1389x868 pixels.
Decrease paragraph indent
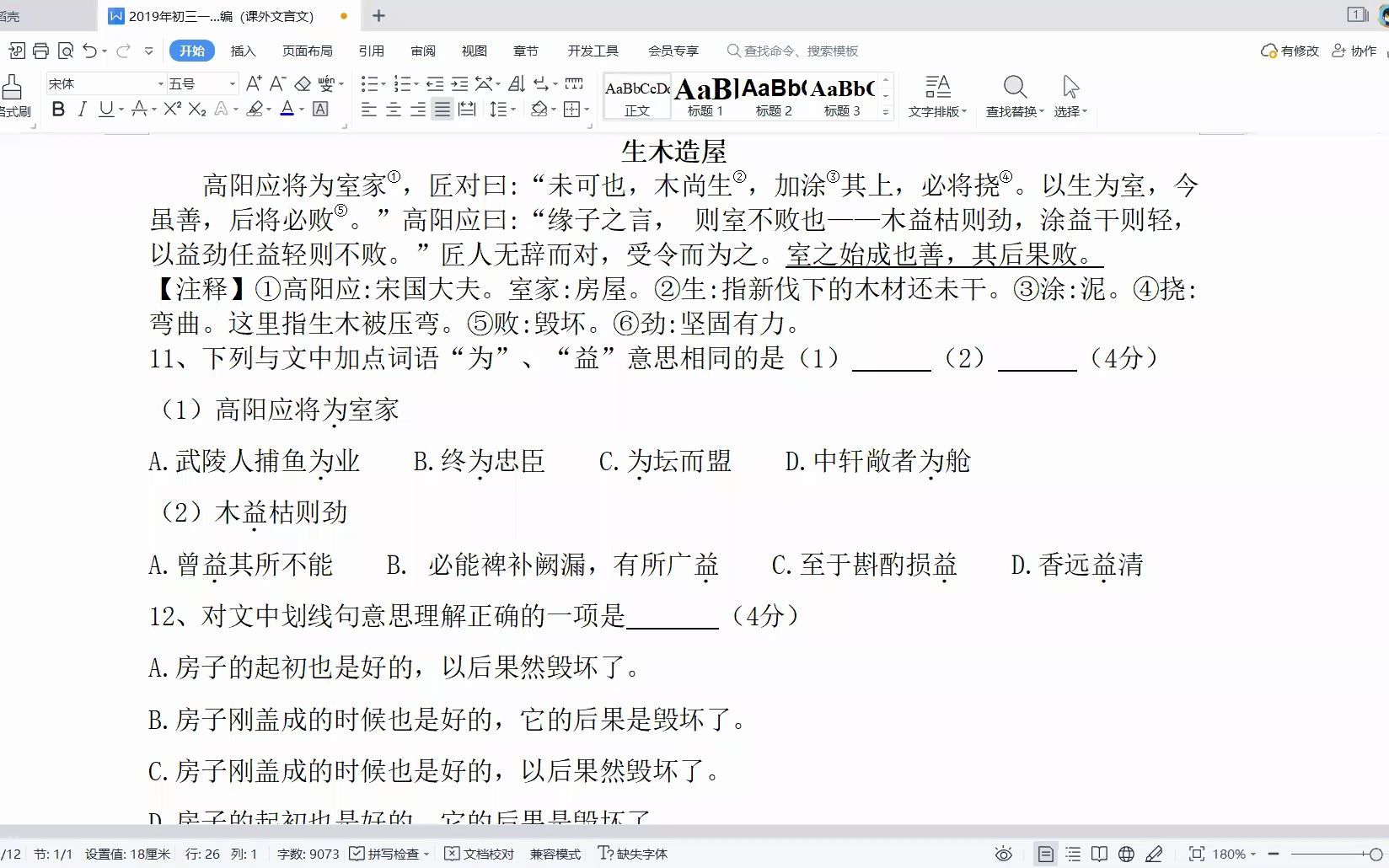[x=435, y=83]
